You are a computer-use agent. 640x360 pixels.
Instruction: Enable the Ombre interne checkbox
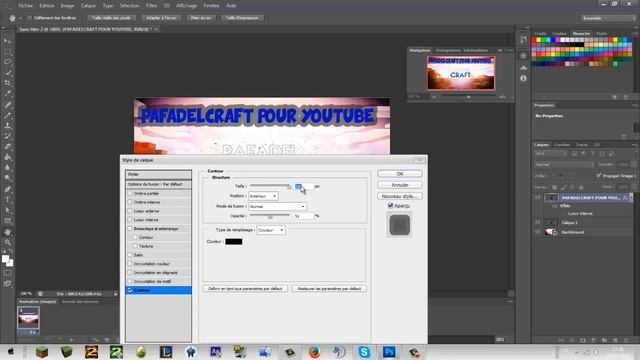[130, 202]
